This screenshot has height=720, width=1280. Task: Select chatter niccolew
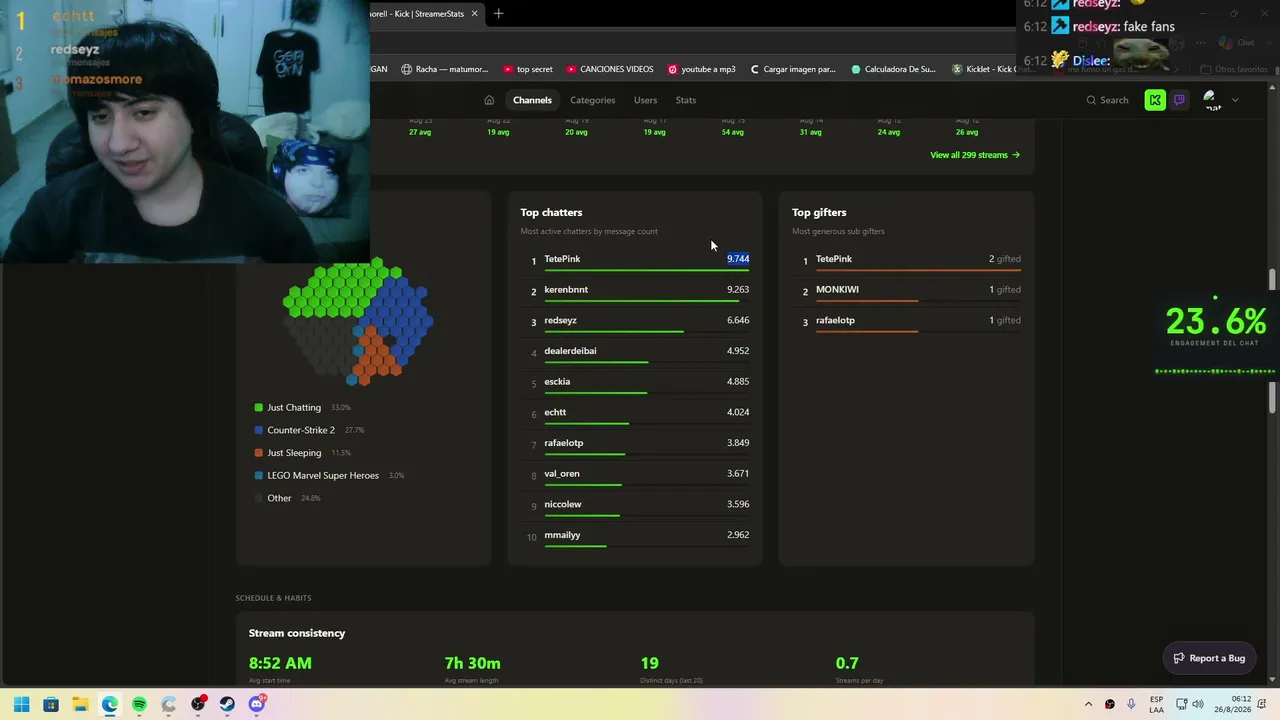click(x=562, y=504)
